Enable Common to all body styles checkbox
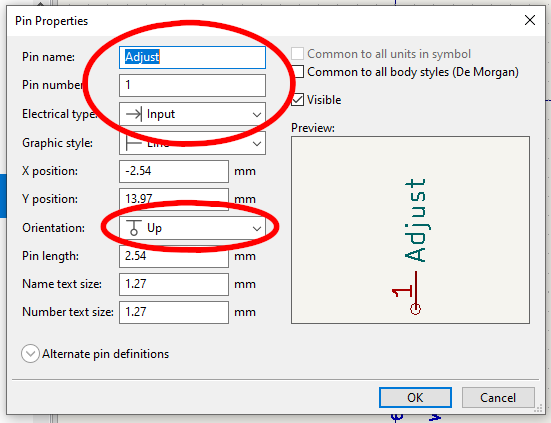The height and width of the screenshot is (423, 551). (298, 72)
